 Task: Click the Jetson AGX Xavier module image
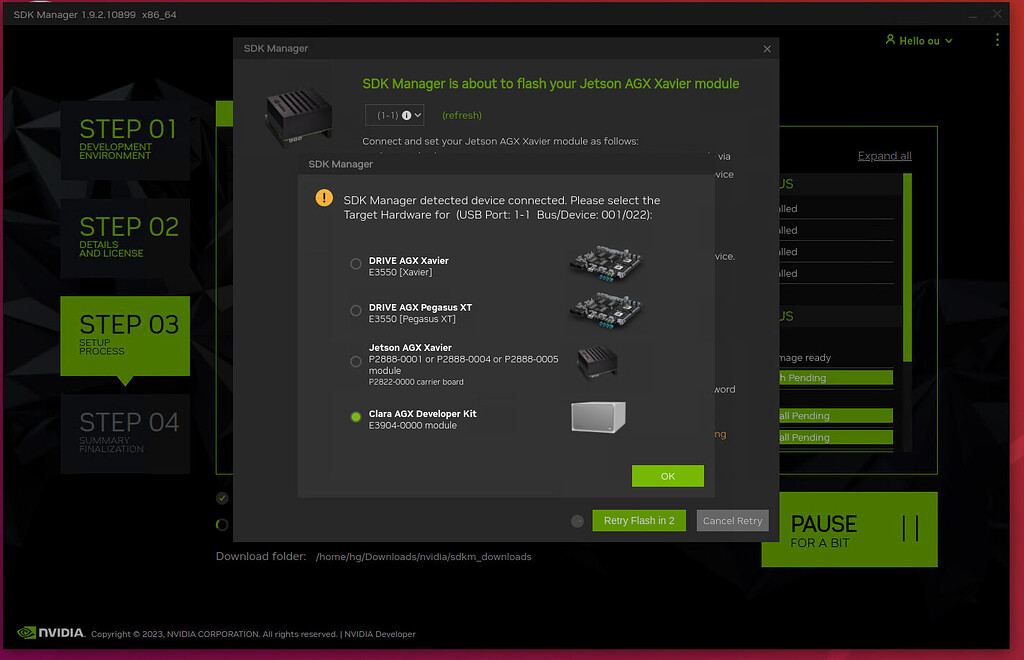tap(597, 364)
